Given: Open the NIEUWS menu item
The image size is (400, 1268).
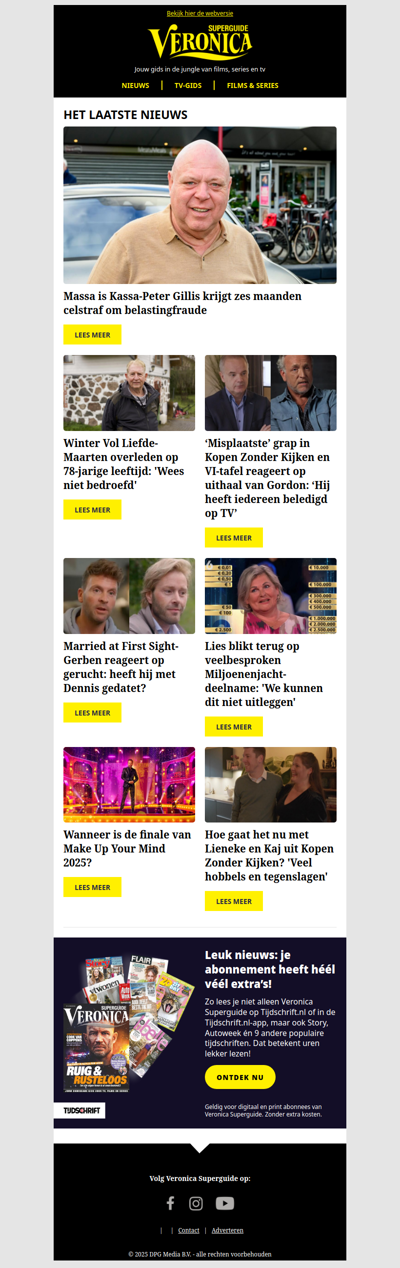Looking at the screenshot, I should [135, 86].
